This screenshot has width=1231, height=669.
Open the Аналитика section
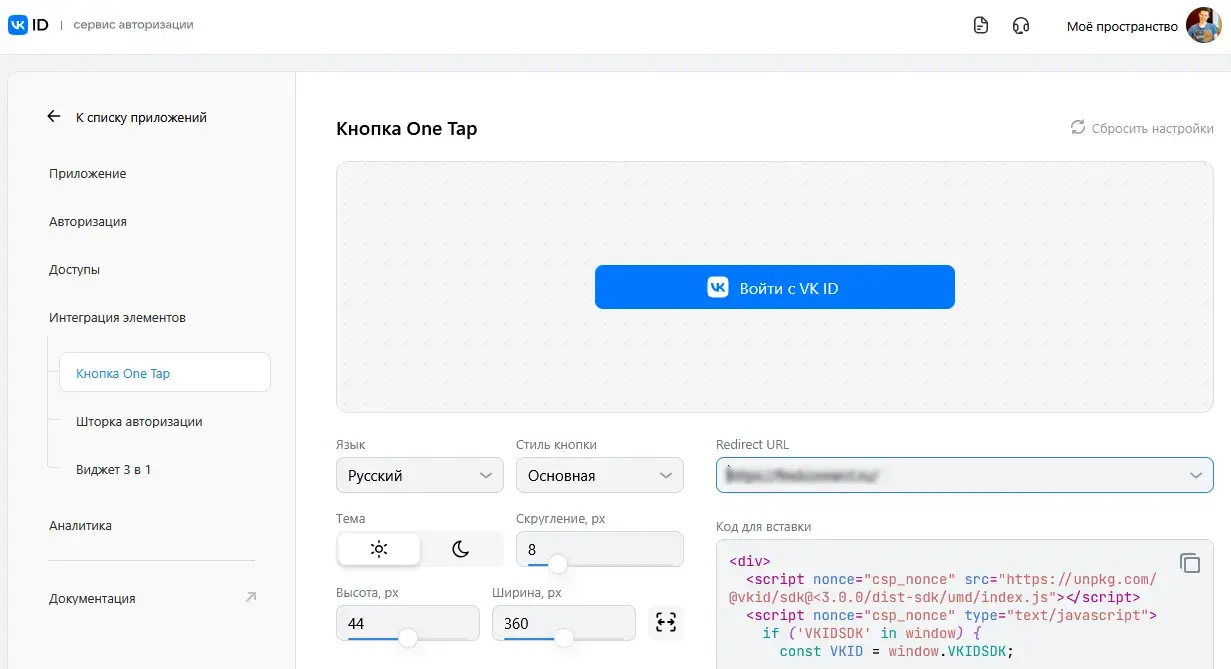click(80, 526)
